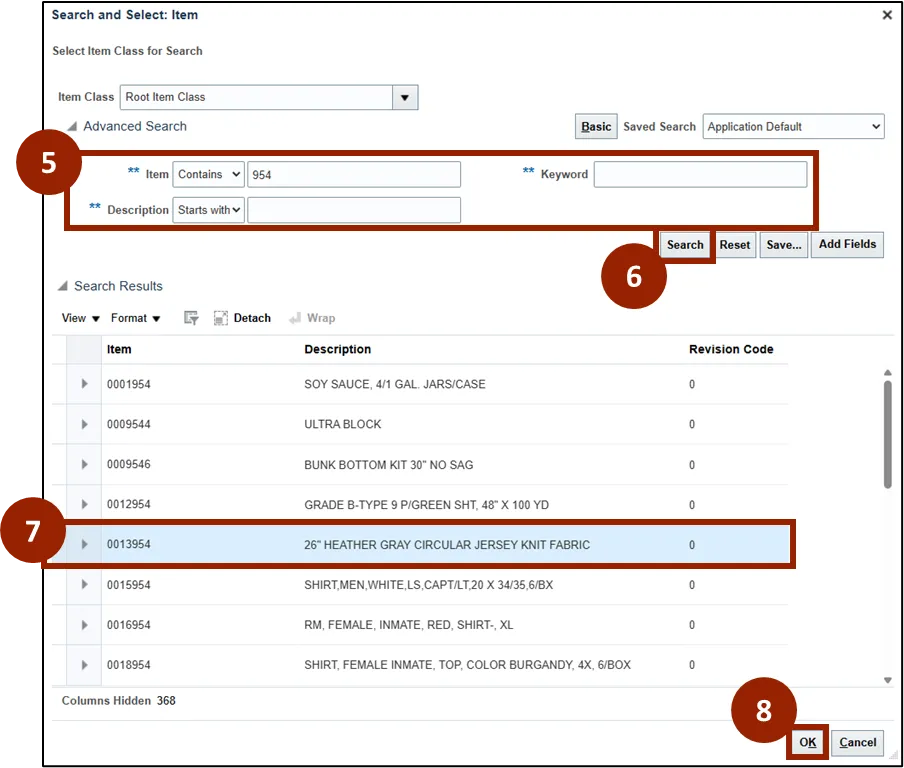Click the Detach table icon
Screen dimensions: 904x768
coord(221,318)
